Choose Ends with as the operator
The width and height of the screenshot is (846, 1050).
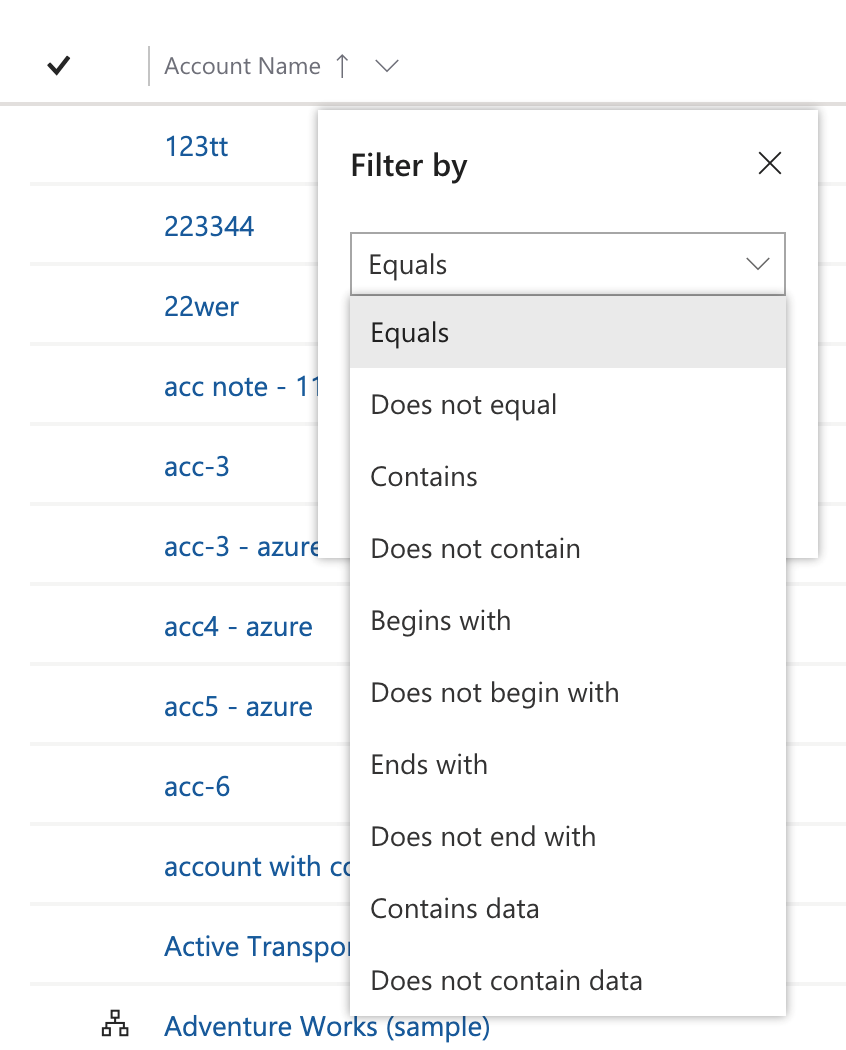coord(429,764)
